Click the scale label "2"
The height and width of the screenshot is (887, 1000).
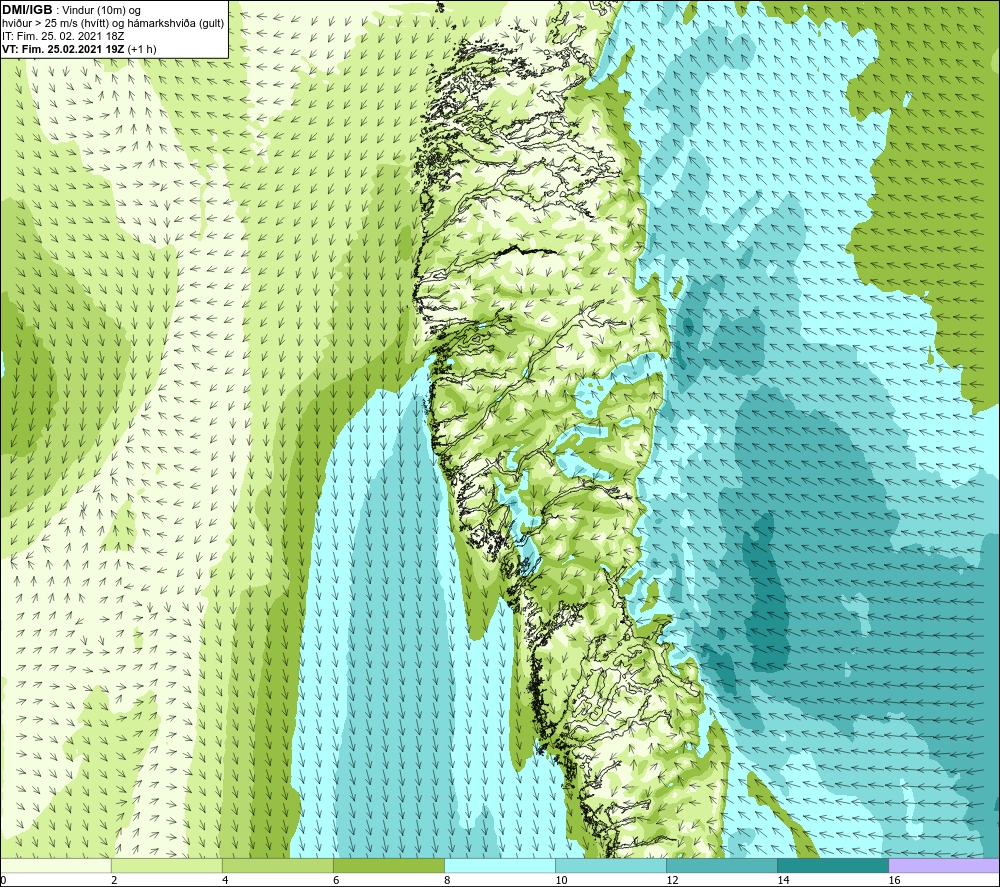pyautogui.click(x=114, y=881)
